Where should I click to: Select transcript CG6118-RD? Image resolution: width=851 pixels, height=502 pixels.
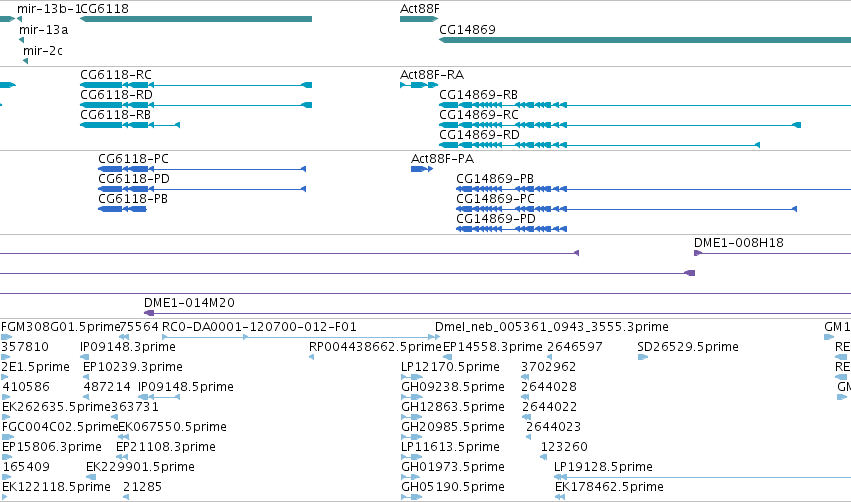[x=196, y=105]
